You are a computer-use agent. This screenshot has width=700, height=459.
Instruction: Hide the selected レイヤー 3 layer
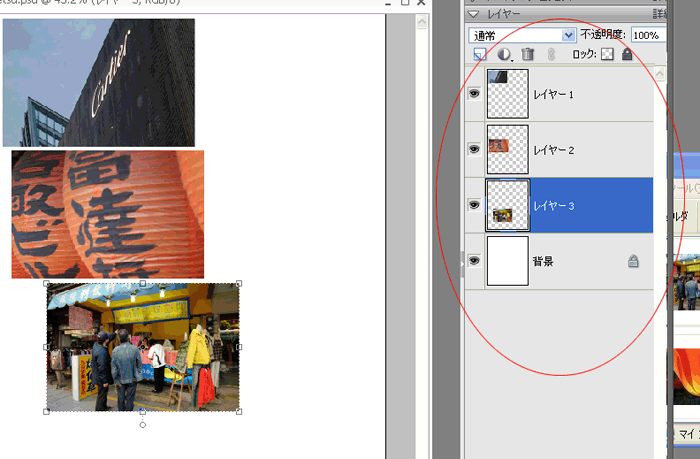[474, 205]
